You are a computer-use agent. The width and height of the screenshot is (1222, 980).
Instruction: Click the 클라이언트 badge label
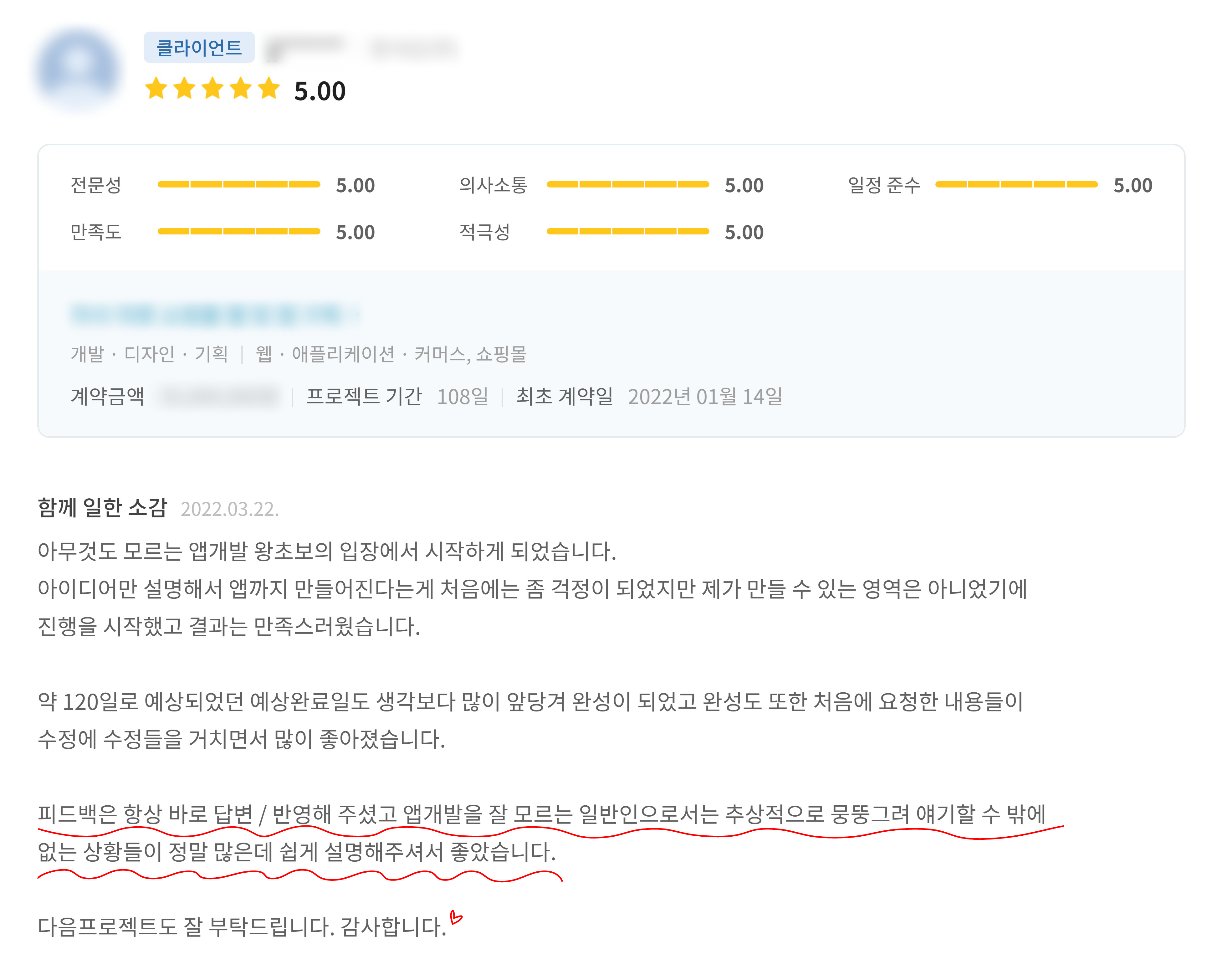(x=199, y=48)
